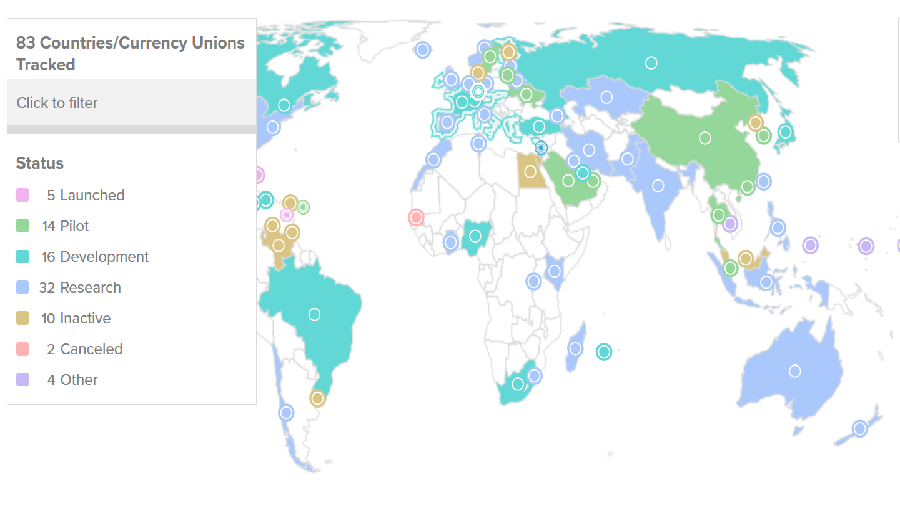Click the red Canceled color swatch
Image resolution: width=900 pixels, height=506 pixels.
[x=22, y=349]
